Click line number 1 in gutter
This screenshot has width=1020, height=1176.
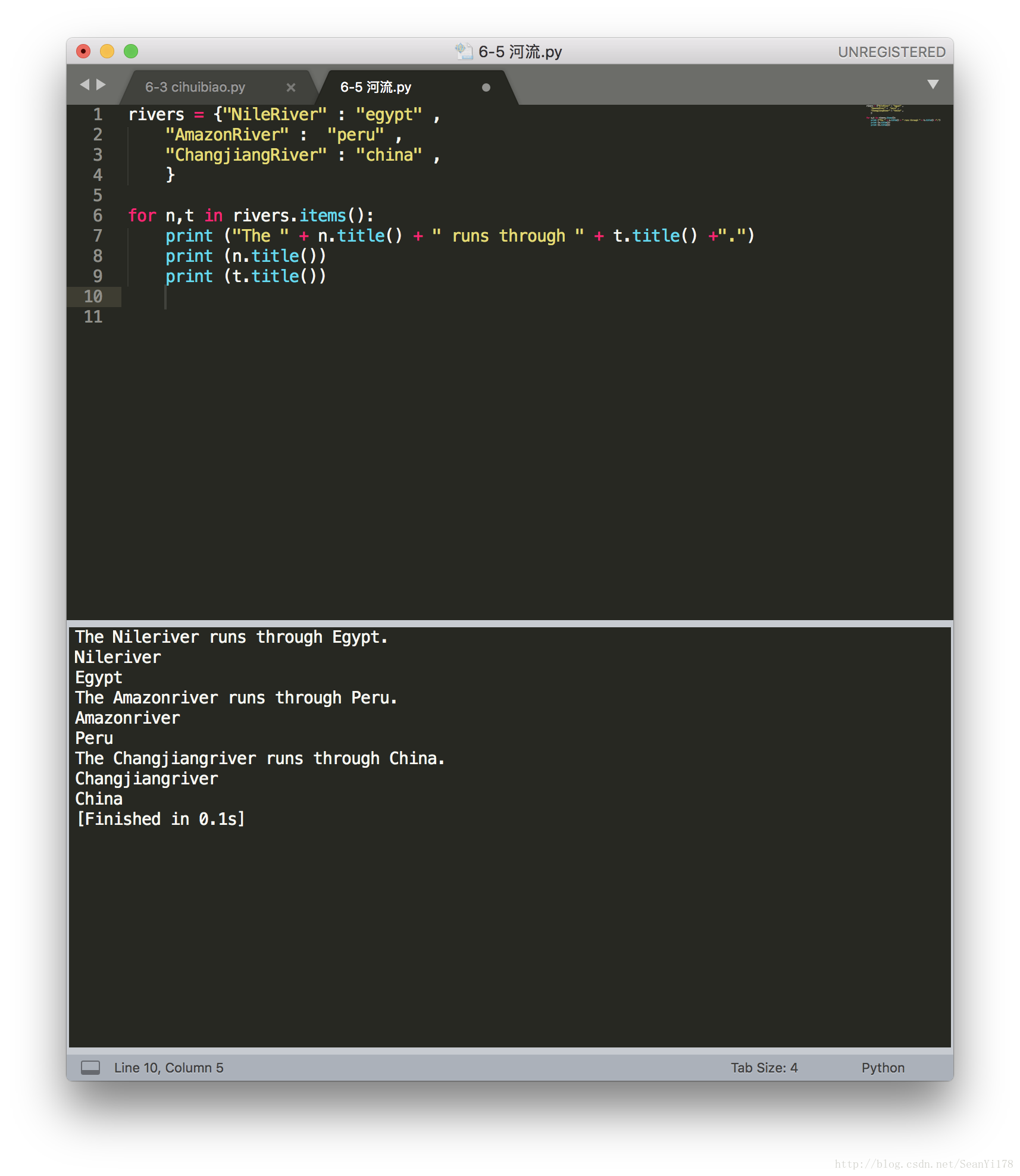pos(98,114)
